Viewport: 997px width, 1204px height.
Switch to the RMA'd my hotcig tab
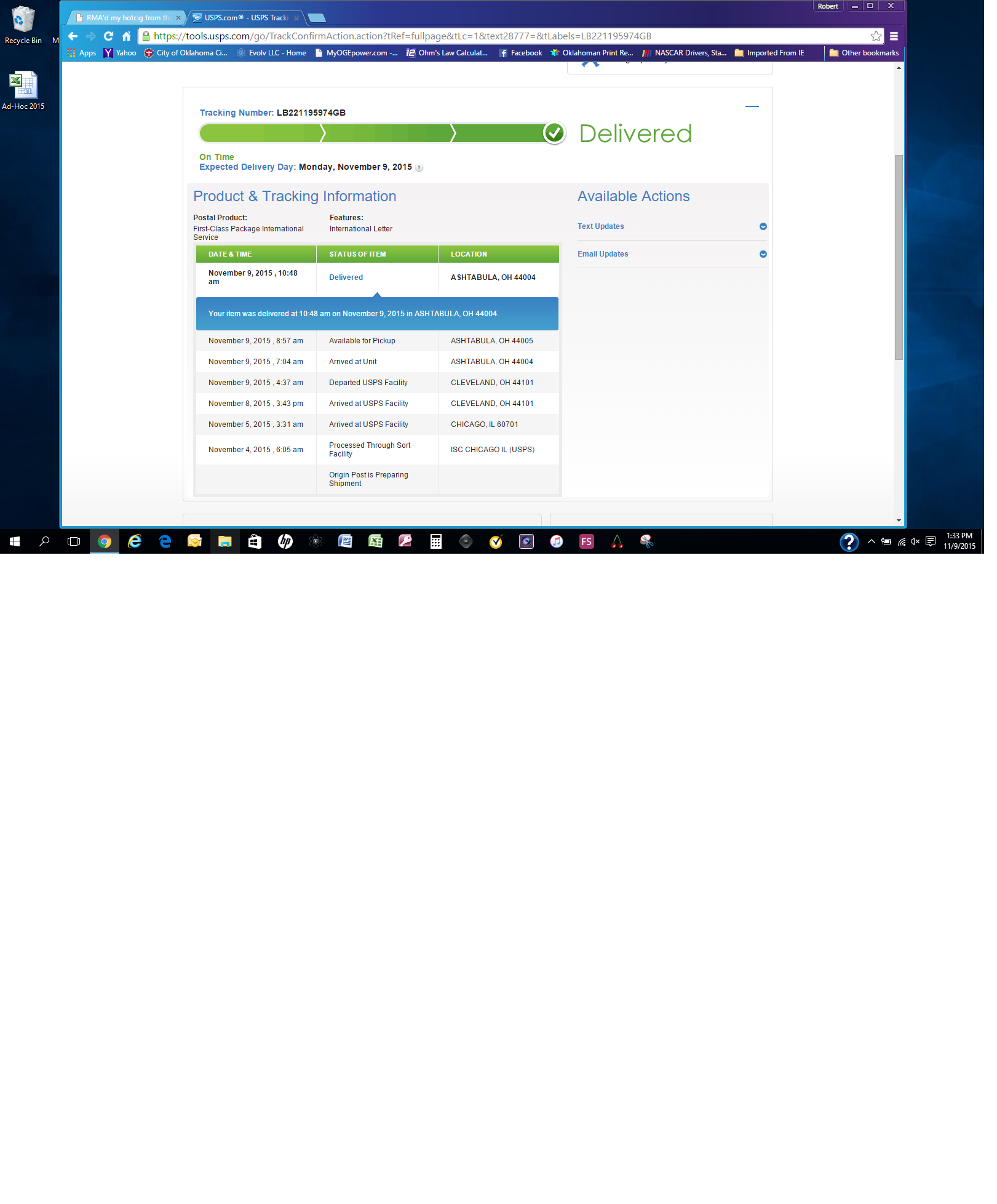pos(126,18)
